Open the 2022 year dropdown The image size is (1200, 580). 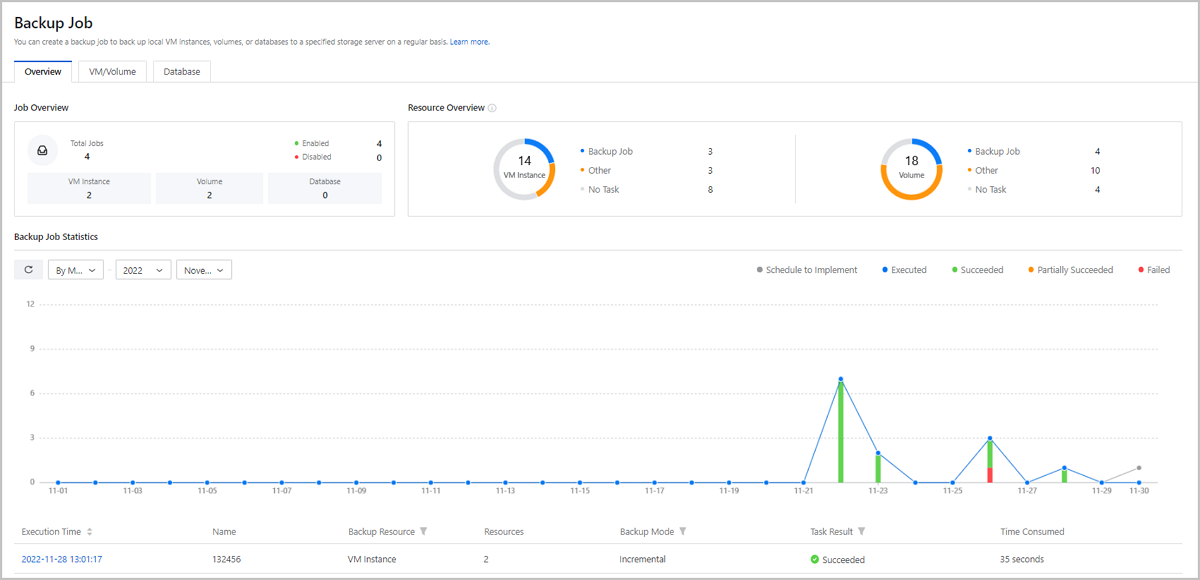[x=143, y=270]
